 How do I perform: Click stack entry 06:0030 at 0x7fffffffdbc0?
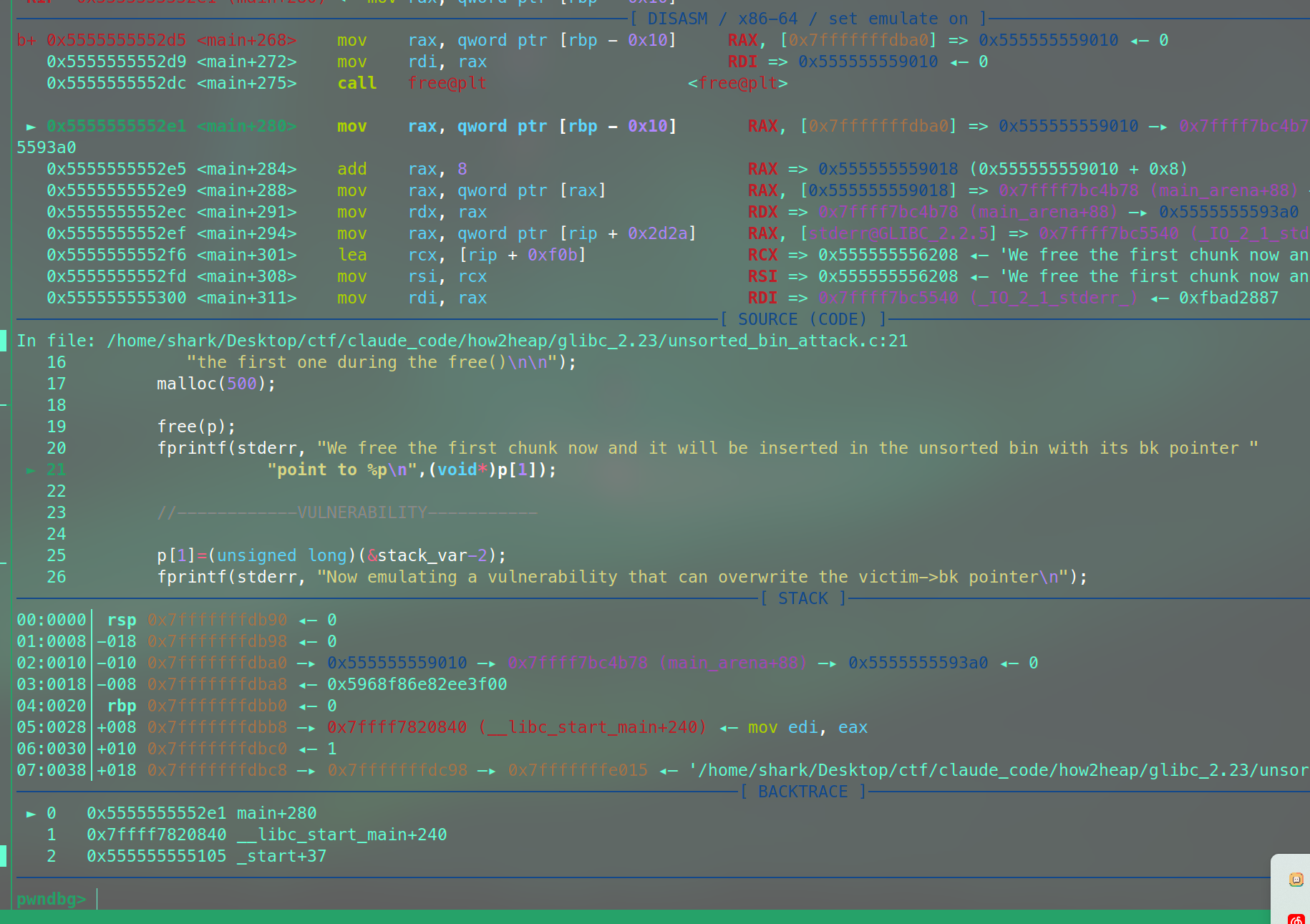click(217, 749)
